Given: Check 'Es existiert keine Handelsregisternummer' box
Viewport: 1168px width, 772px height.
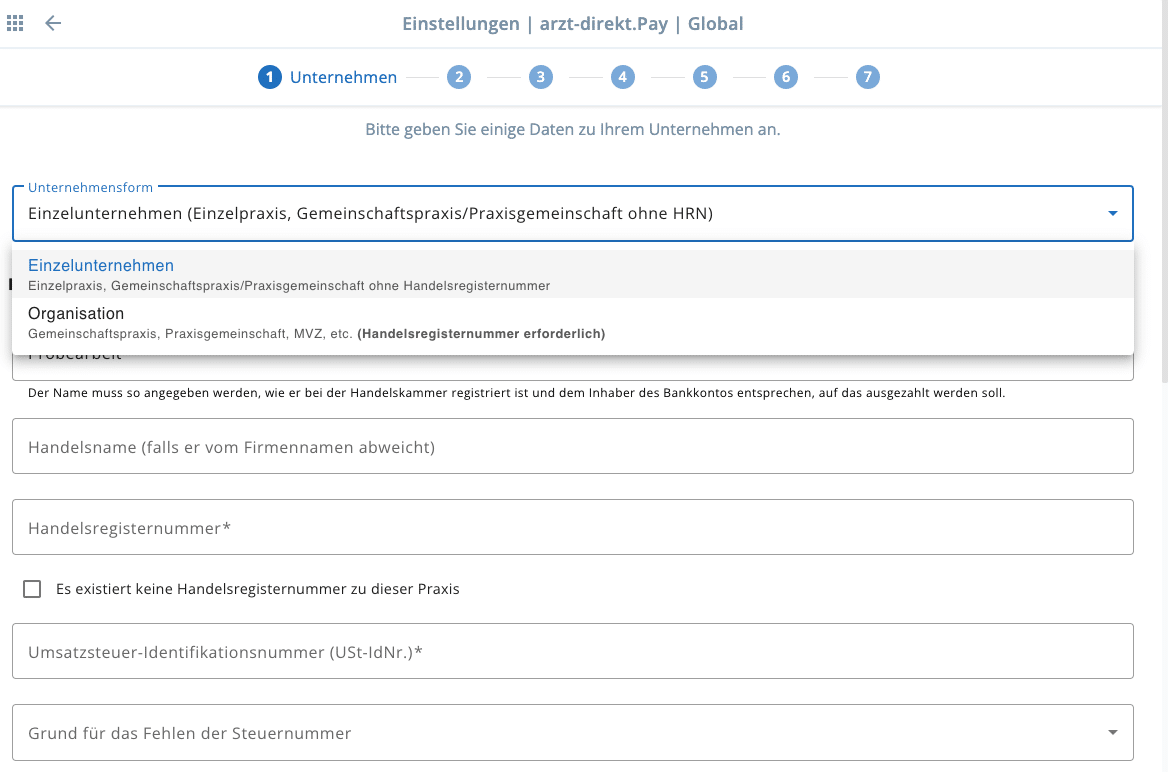Looking at the screenshot, I should [x=32, y=589].
